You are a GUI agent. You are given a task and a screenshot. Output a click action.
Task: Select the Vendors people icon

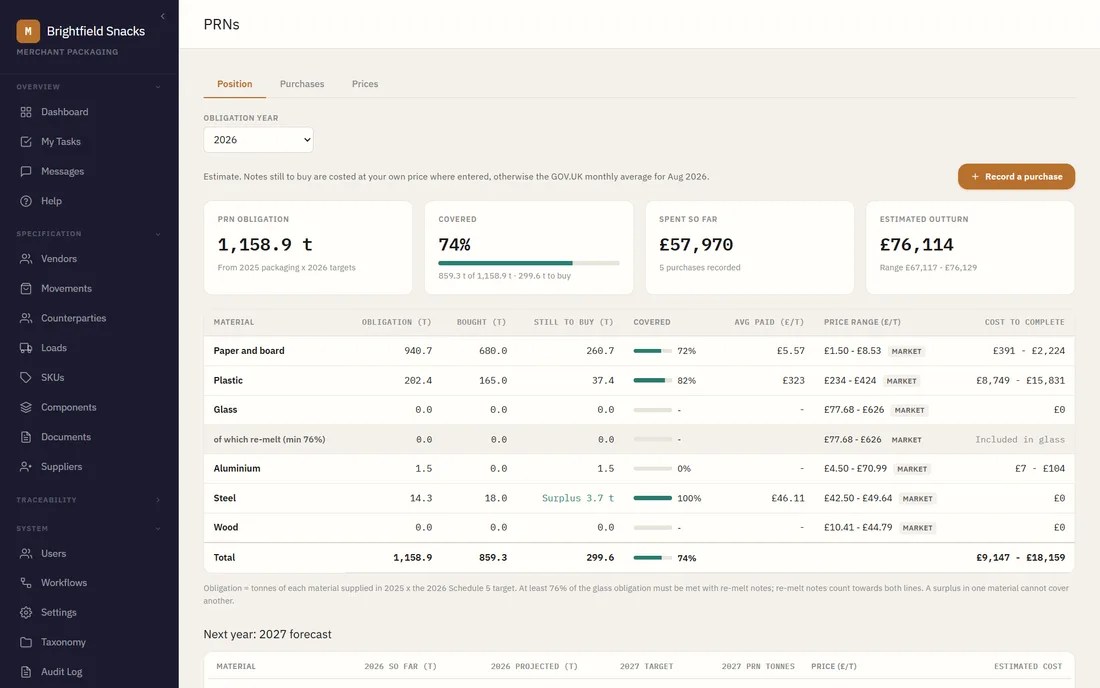coord(26,259)
